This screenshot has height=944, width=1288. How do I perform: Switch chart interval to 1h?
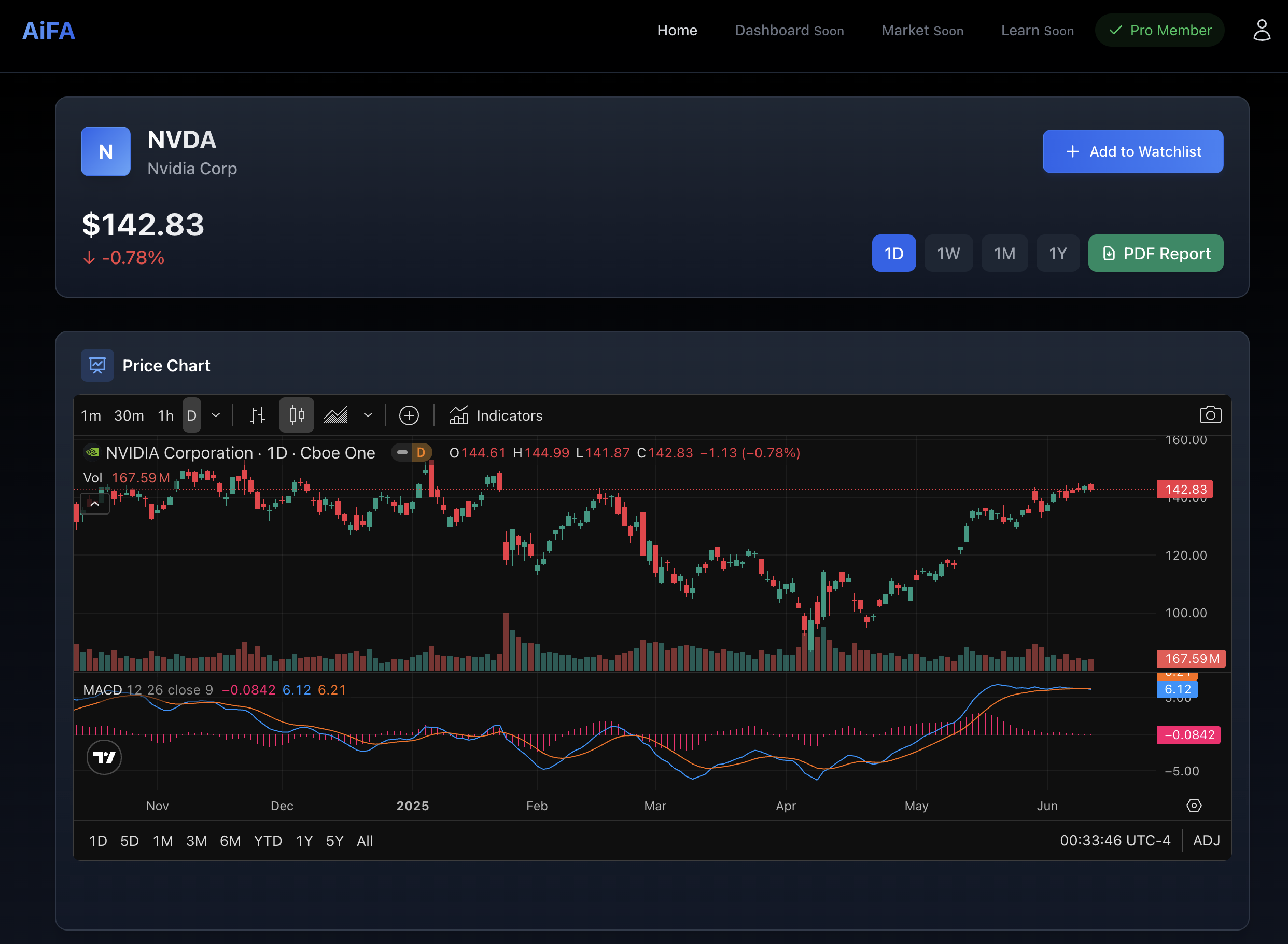tap(165, 415)
